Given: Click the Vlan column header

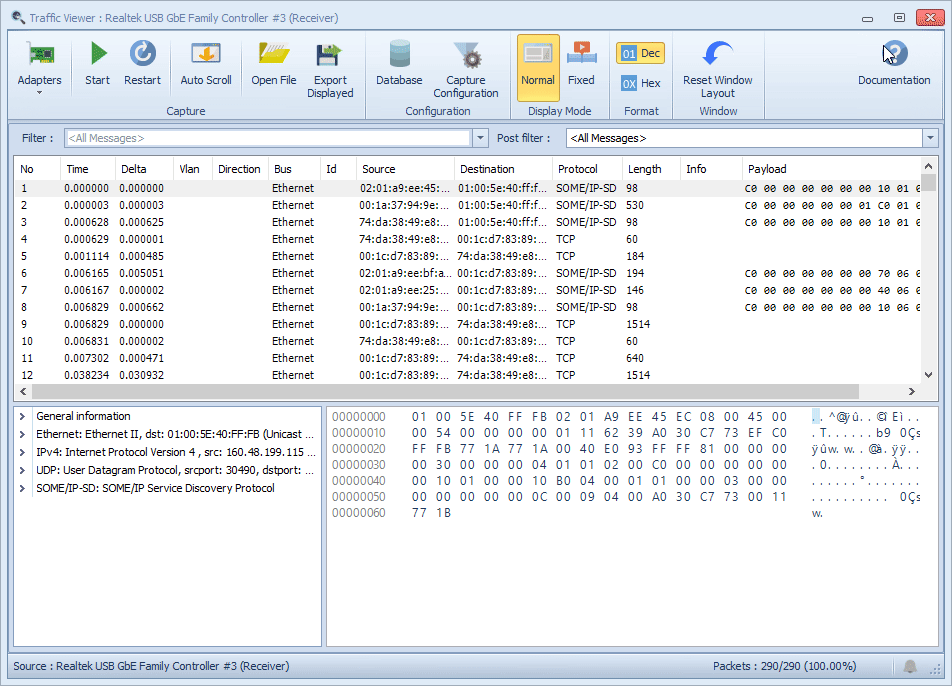Looking at the screenshot, I should (193, 169).
